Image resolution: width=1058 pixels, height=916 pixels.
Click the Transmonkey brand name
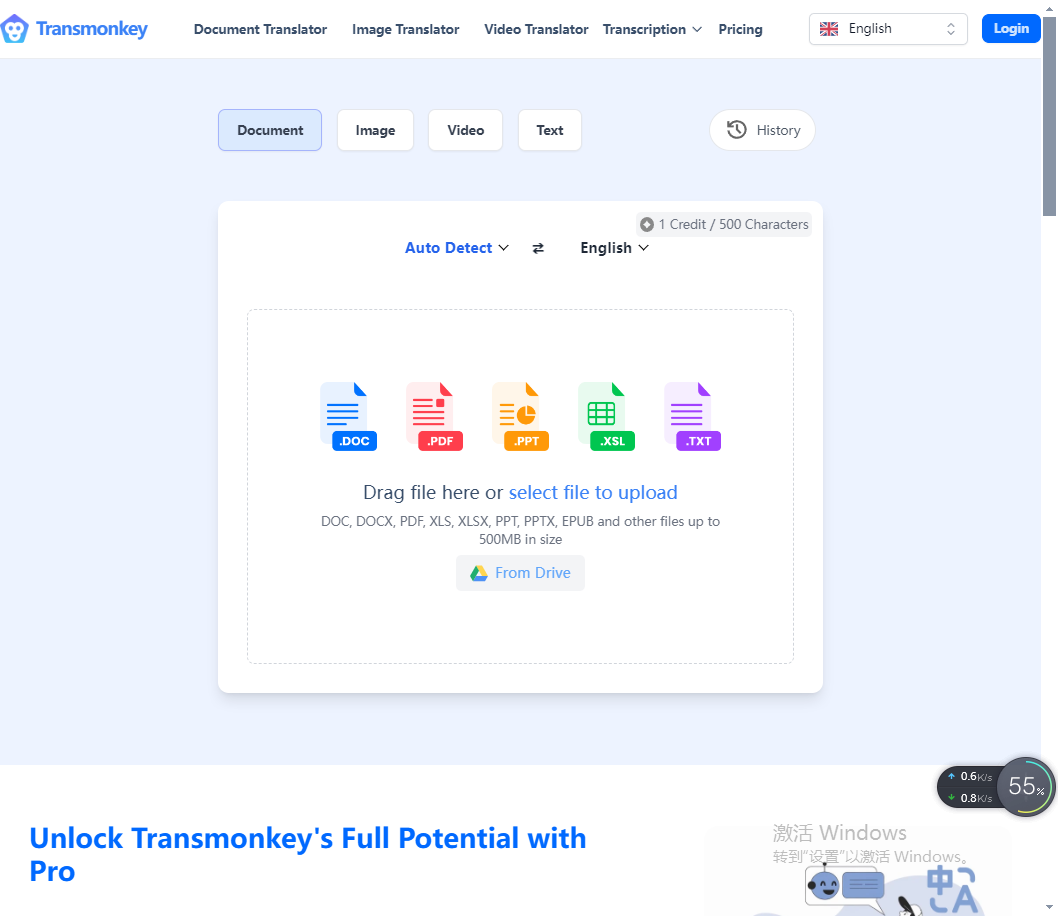(x=92, y=29)
